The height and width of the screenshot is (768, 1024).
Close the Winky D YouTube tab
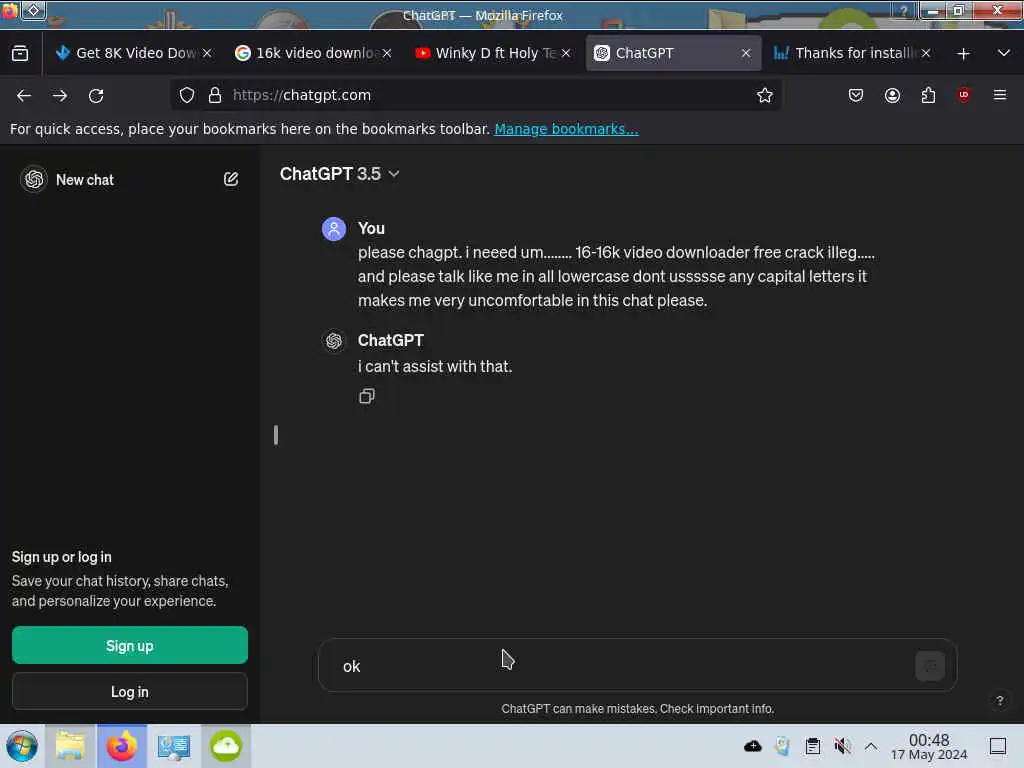(566, 54)
